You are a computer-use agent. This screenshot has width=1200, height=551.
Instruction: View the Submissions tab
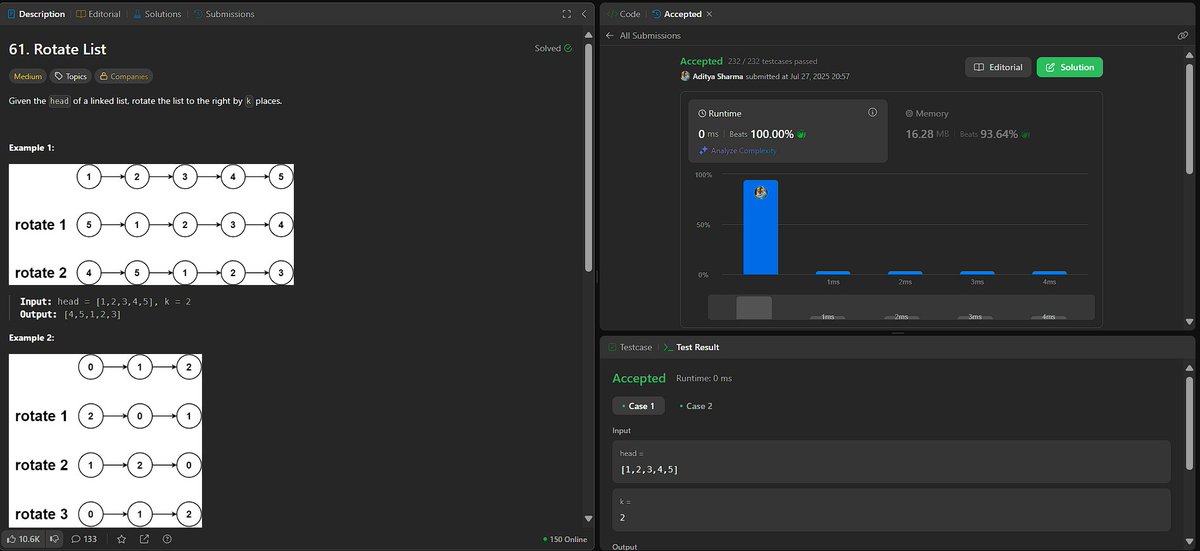[224, 14]
